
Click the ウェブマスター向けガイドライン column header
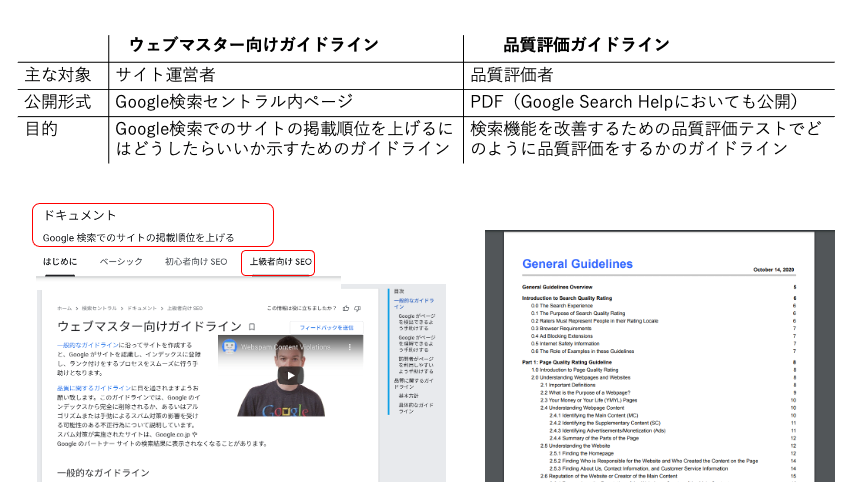[254, 45]
